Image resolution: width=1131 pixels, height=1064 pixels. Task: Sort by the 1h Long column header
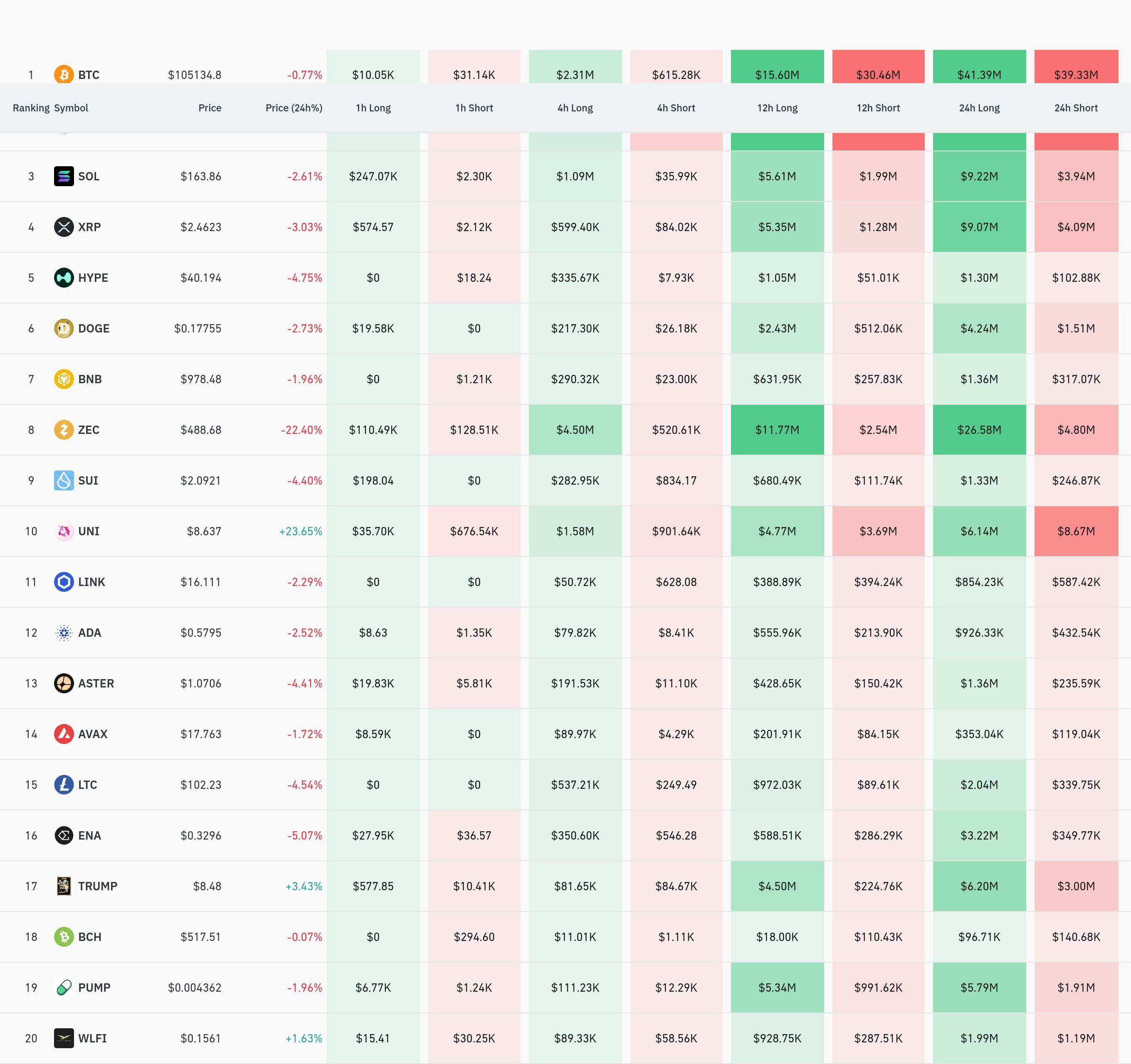[x=373, y=108]
